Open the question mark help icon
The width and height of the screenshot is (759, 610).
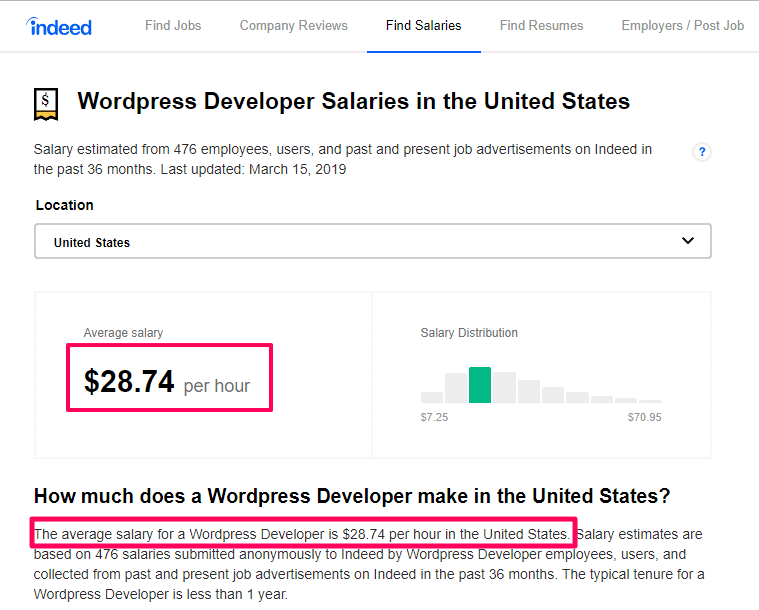click(702, 152)
